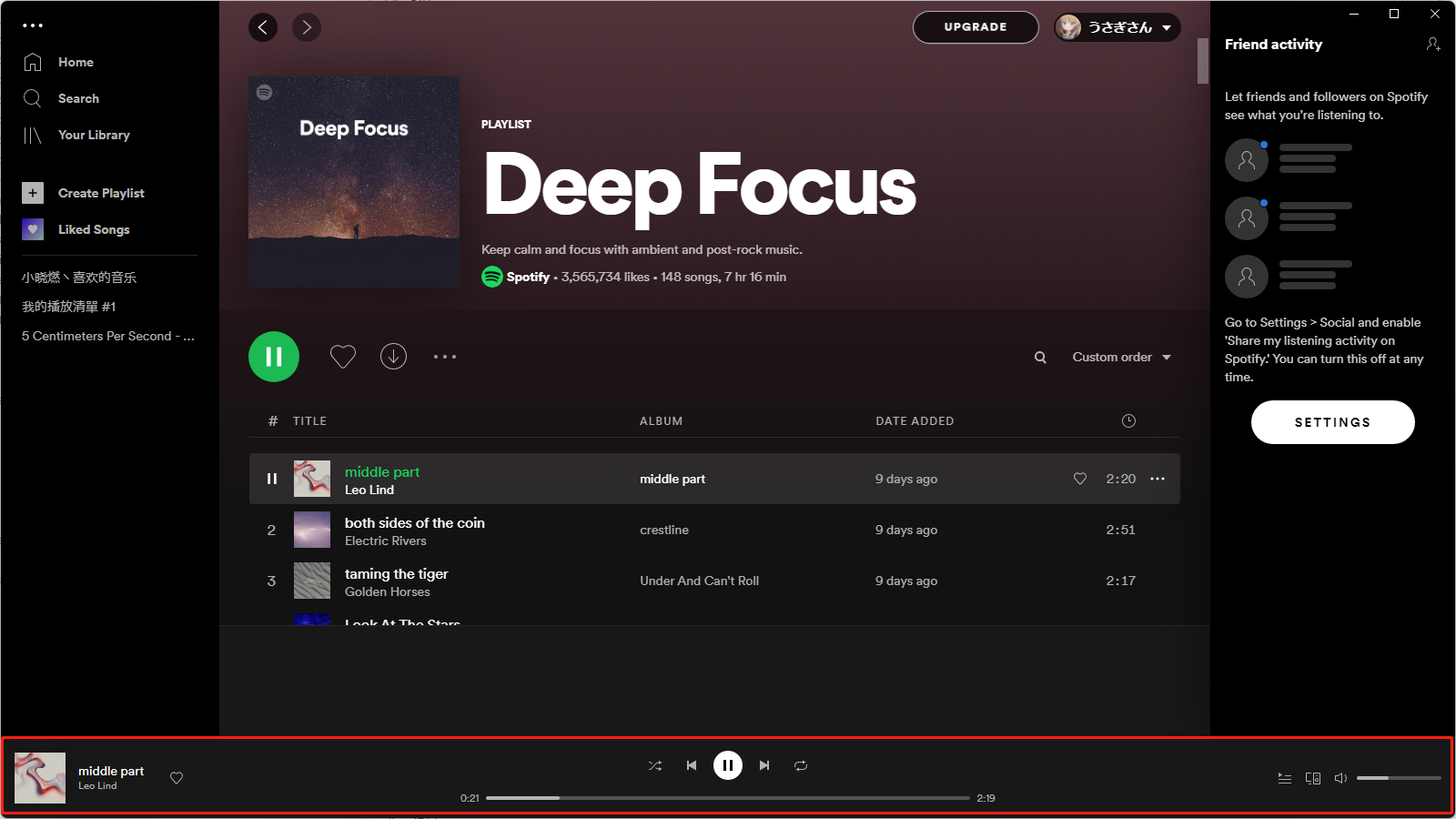Select the track 'both sides of the coin'
This screenshot has height=819, width=1456.
(714, 530)
